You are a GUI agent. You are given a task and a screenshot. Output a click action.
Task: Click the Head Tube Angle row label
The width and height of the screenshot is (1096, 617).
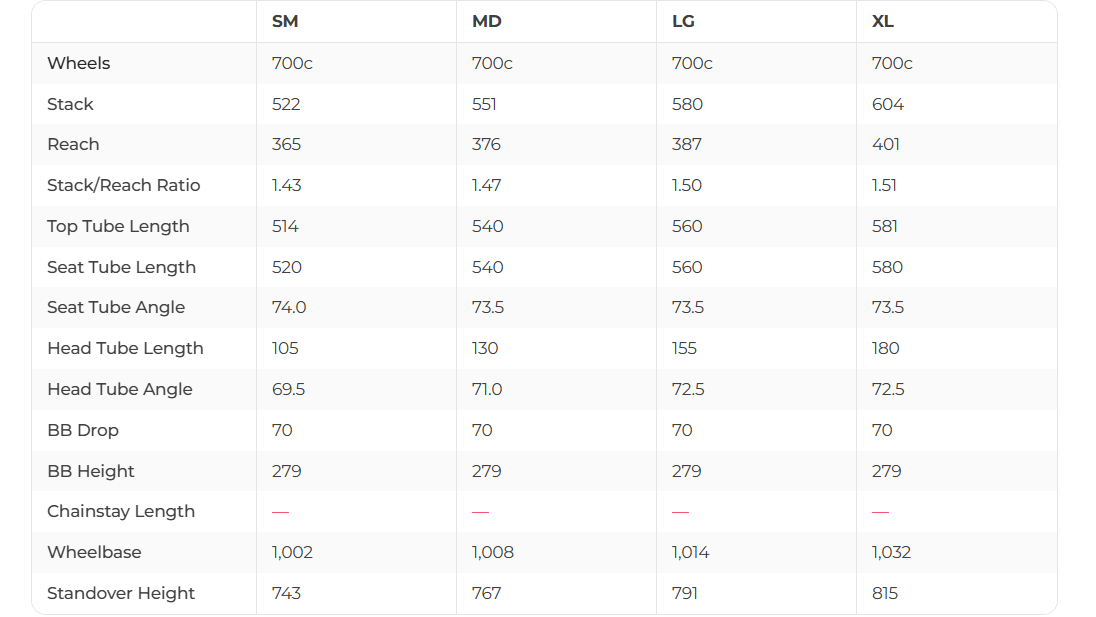pyautogui.click(x=120, y=389)
